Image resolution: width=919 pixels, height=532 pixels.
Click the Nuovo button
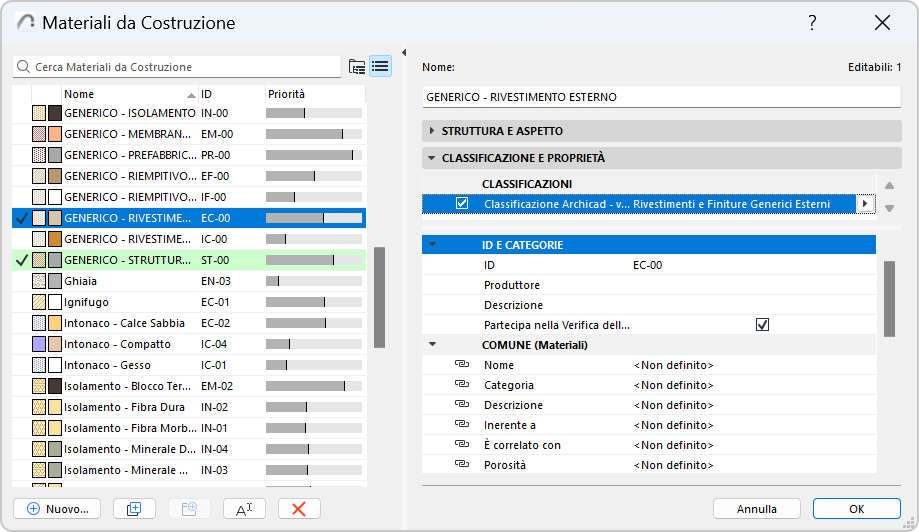[58, 508]
